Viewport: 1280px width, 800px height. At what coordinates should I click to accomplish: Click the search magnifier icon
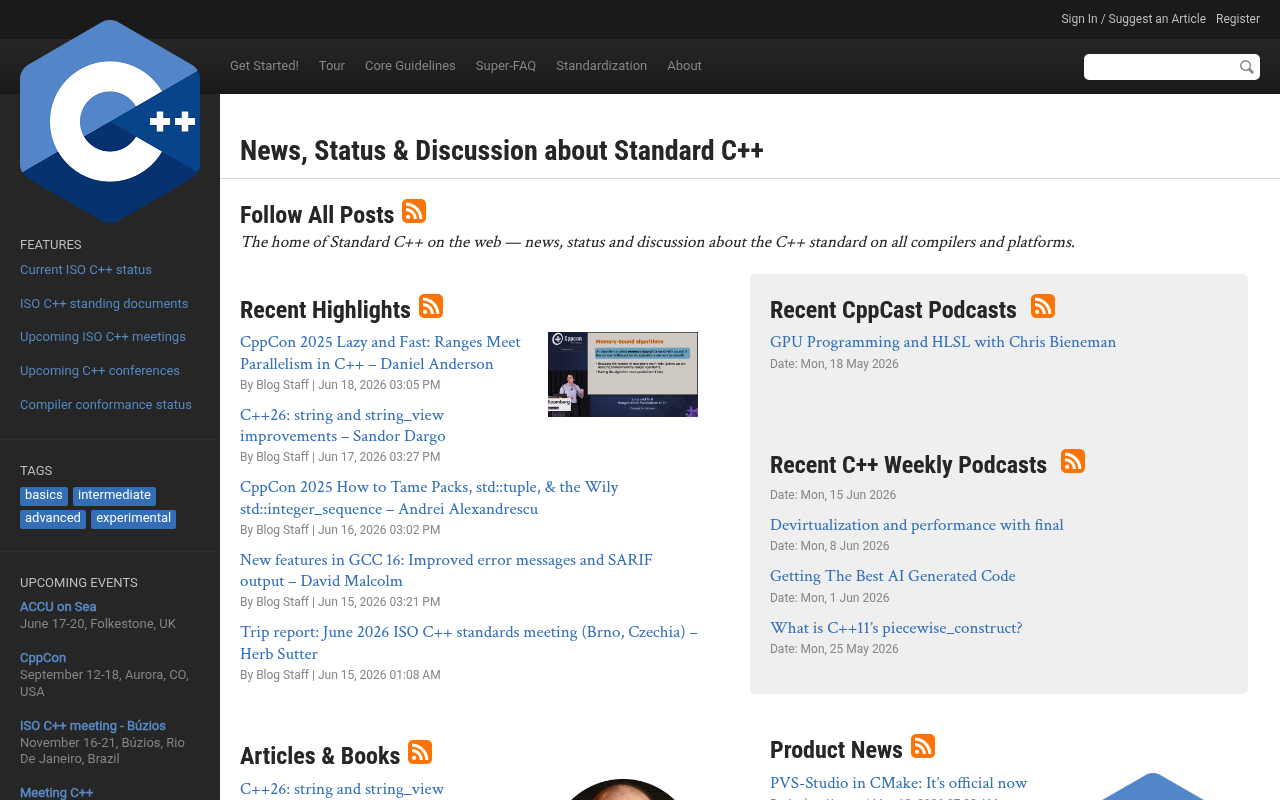[1247, 67]
